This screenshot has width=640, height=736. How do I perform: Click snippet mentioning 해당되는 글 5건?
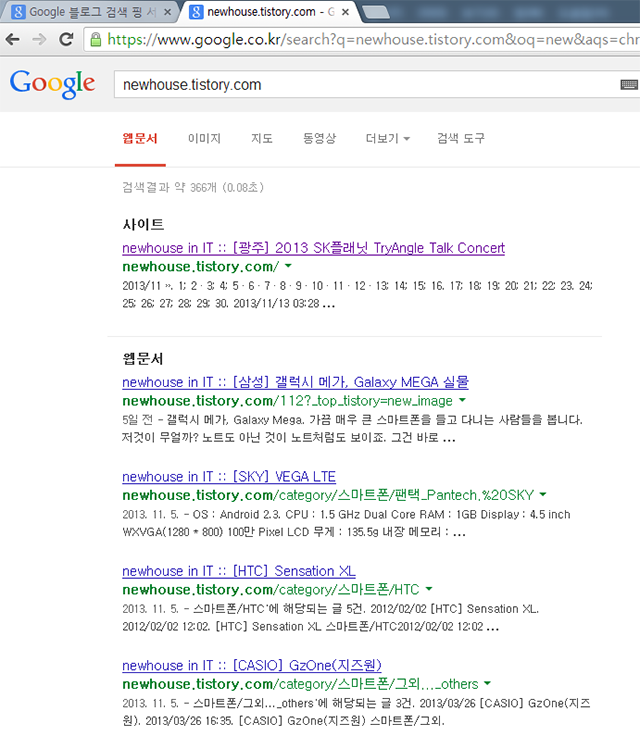tap(331, 617)
